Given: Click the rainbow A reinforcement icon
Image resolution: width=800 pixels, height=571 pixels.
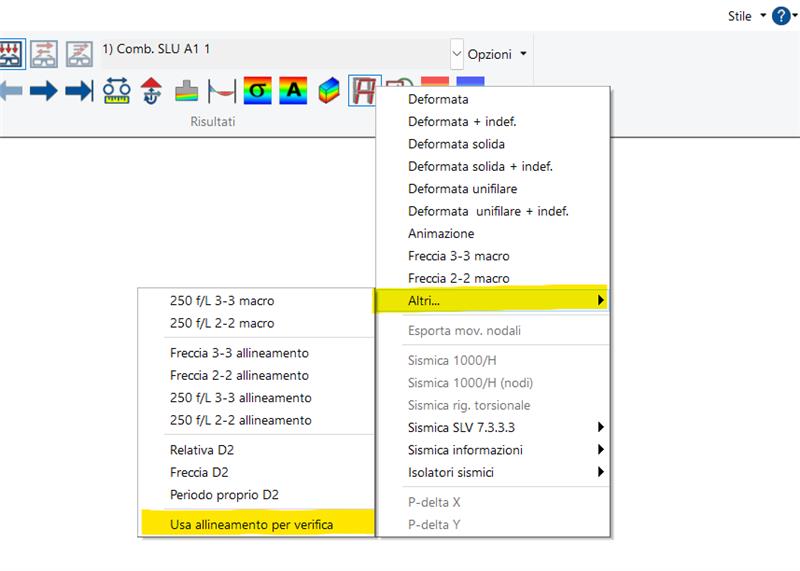Looking at the screenshot, I should pos(293,91).
